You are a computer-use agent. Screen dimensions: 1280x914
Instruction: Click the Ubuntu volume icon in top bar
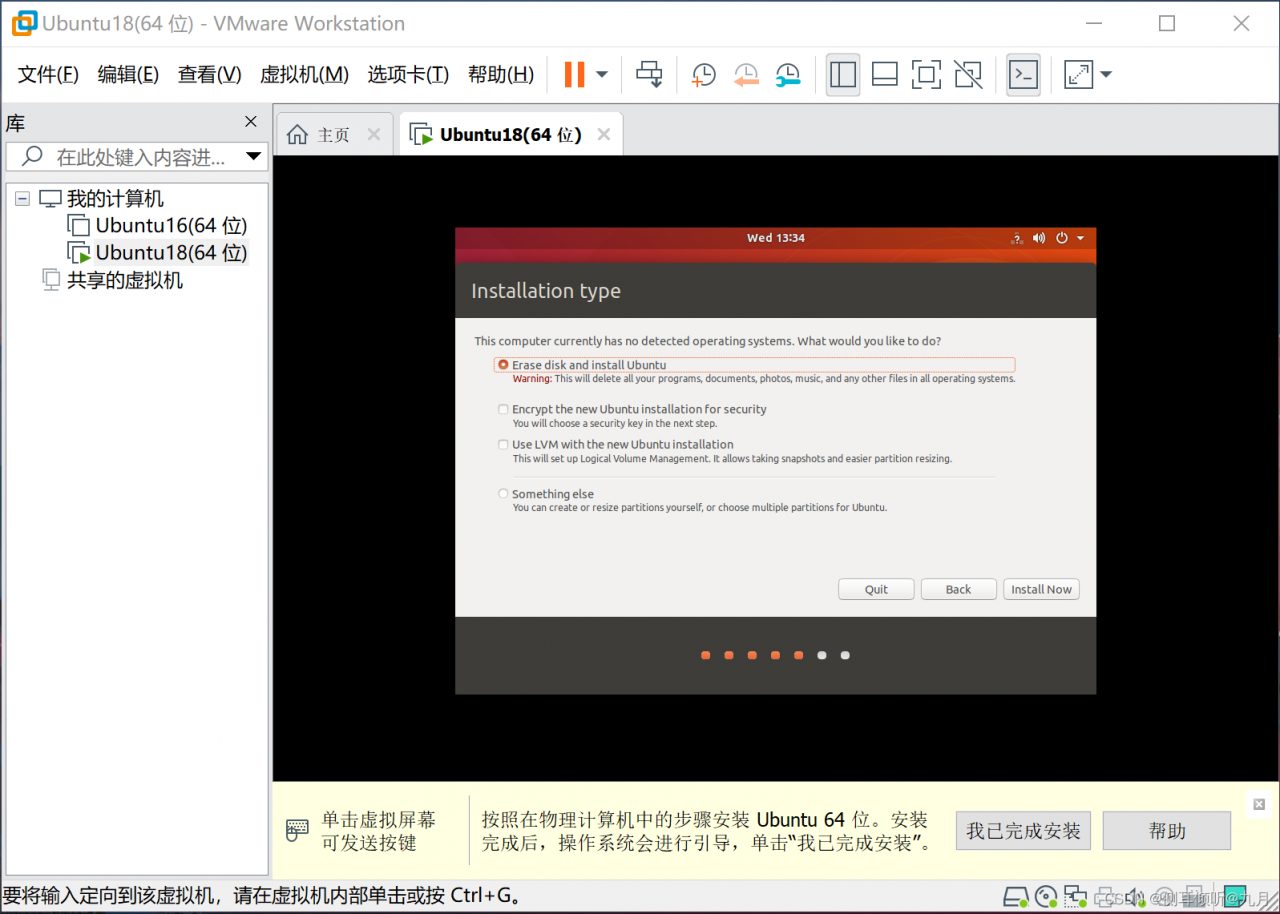coord(1039,238)
